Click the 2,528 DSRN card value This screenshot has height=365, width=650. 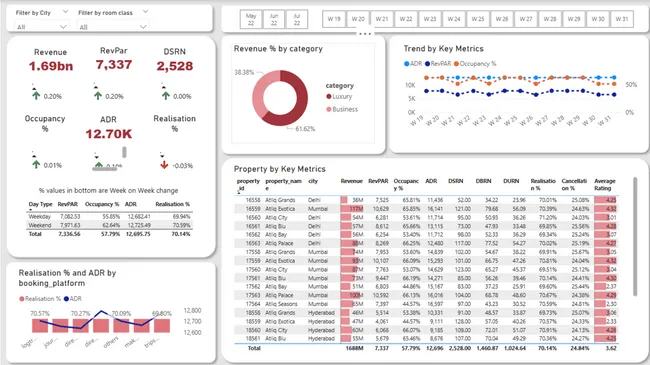[x=175, y=66]
